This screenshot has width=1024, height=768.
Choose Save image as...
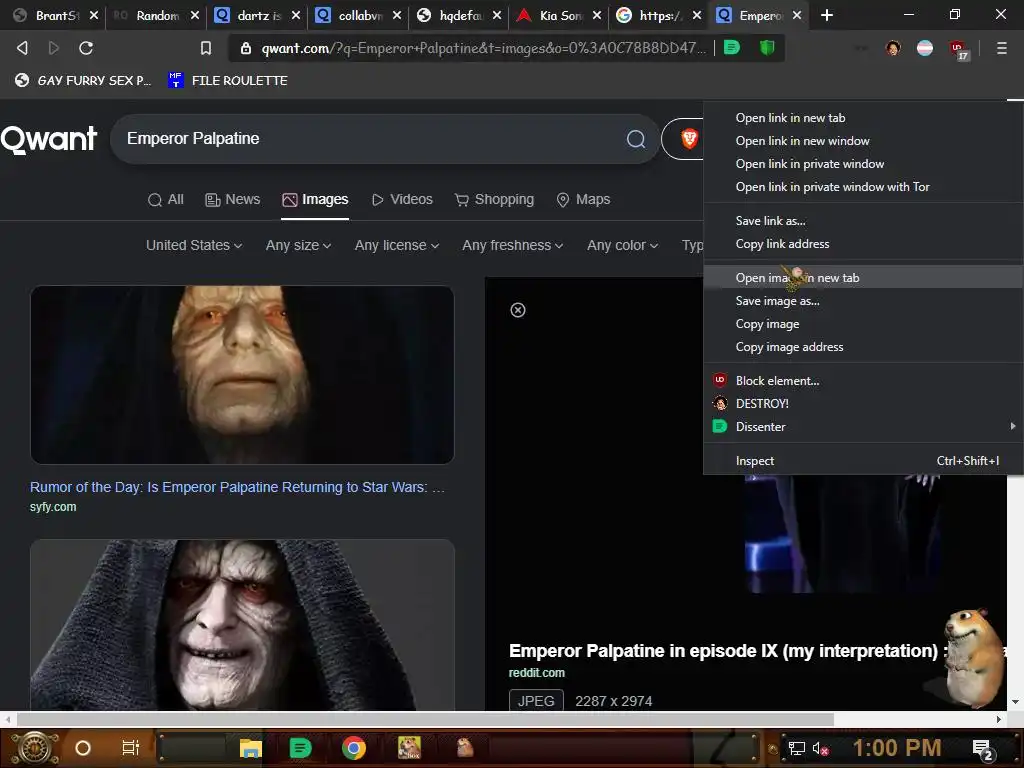[x=863, y=301]
